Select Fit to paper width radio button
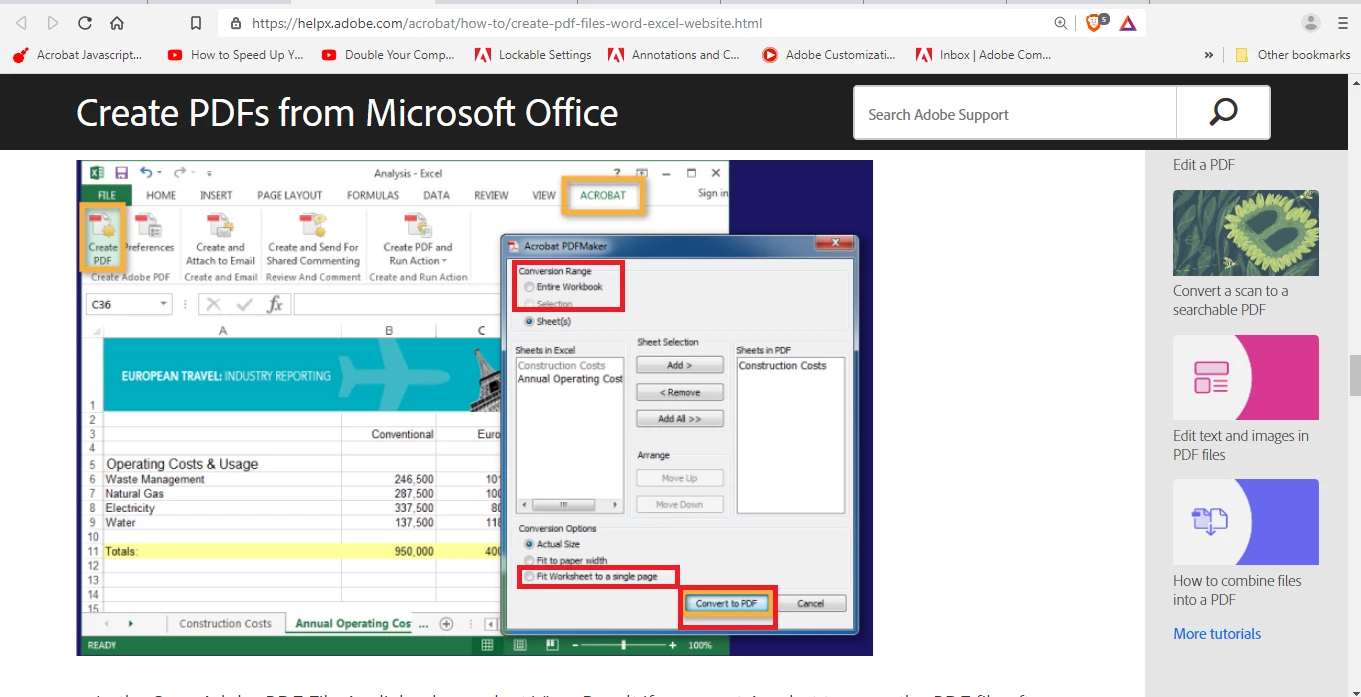The image size is (1361, 697). 529,561
